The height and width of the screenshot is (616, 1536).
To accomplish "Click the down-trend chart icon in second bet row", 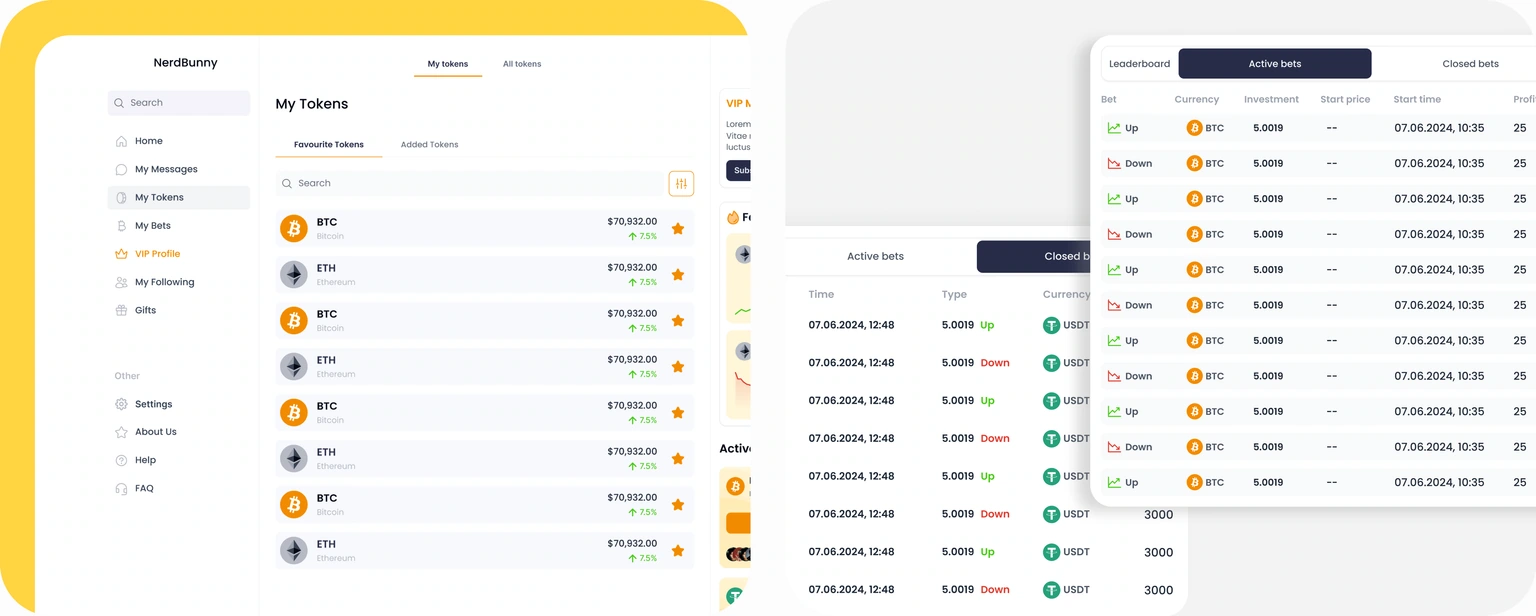I will point(1114,163).
